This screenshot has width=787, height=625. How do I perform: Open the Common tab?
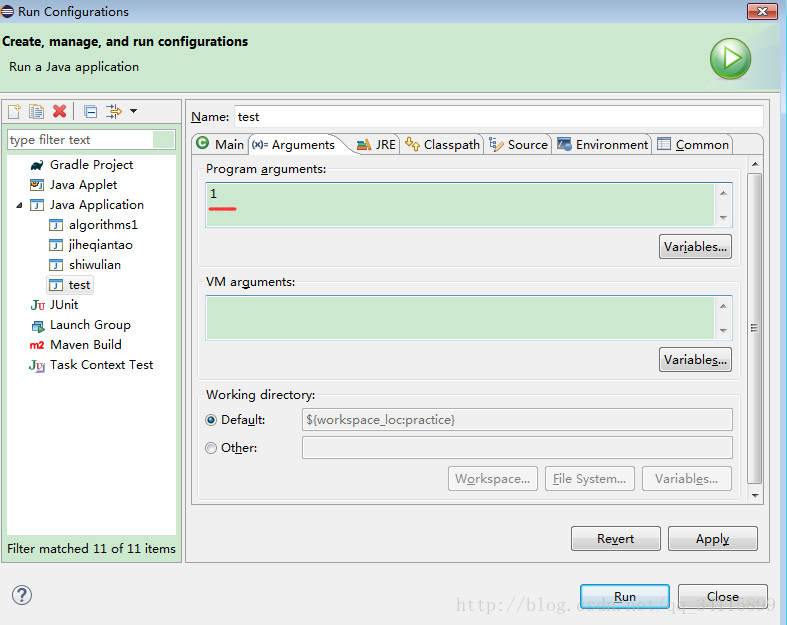coord(693,145)
